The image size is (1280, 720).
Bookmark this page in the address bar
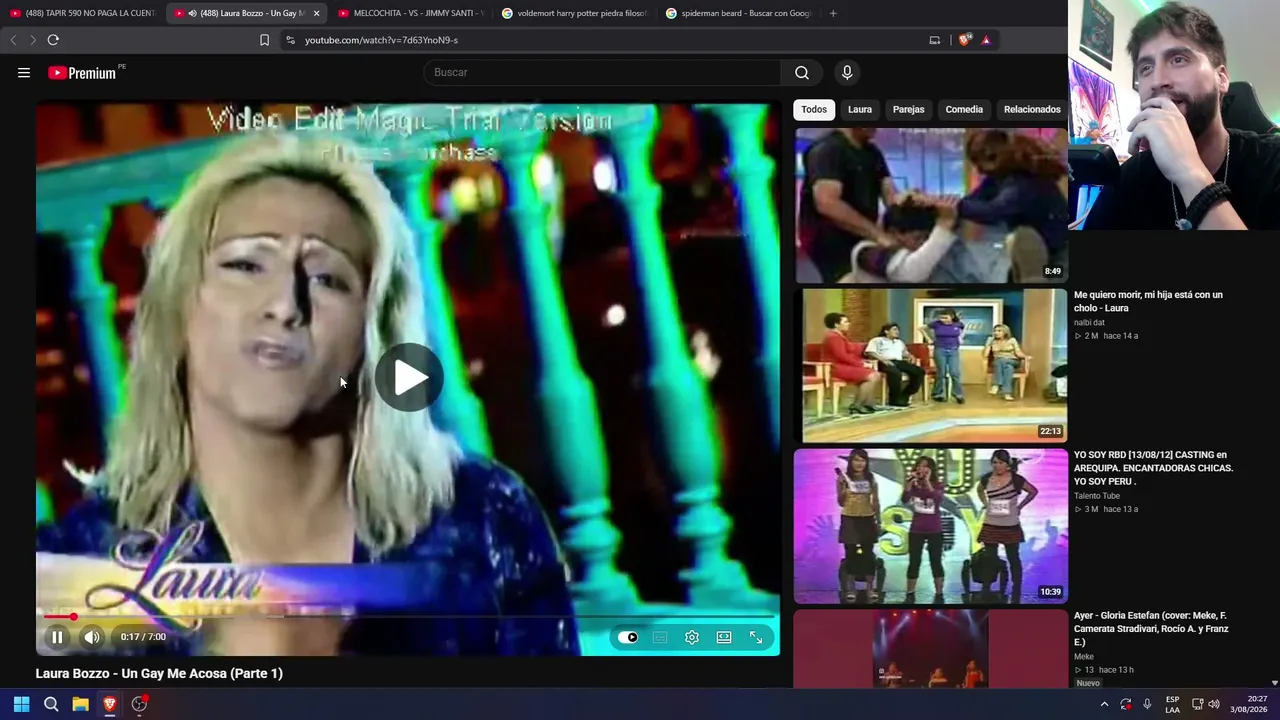point(264,40)
